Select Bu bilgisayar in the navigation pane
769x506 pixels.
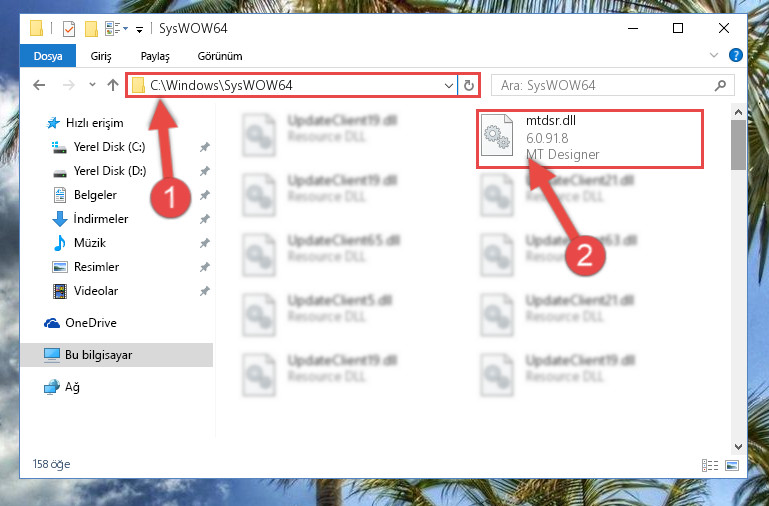(117, 355)
